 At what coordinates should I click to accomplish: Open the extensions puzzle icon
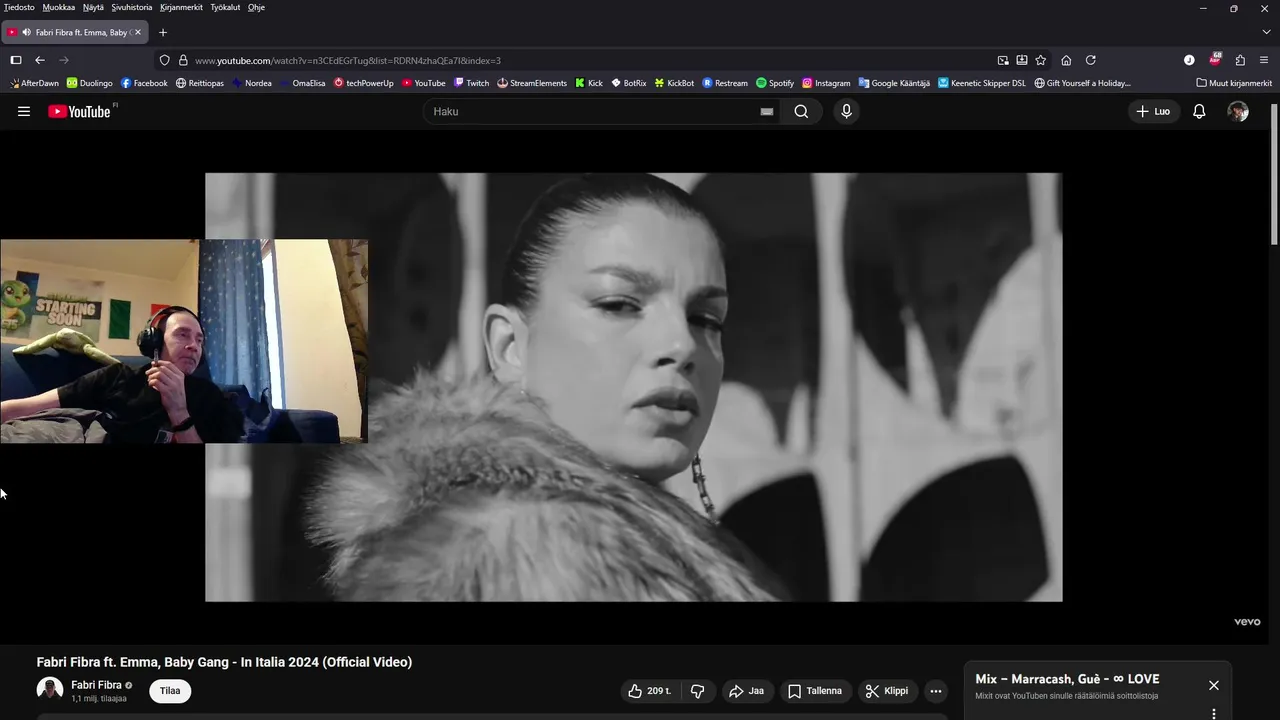click(1240, 60)
